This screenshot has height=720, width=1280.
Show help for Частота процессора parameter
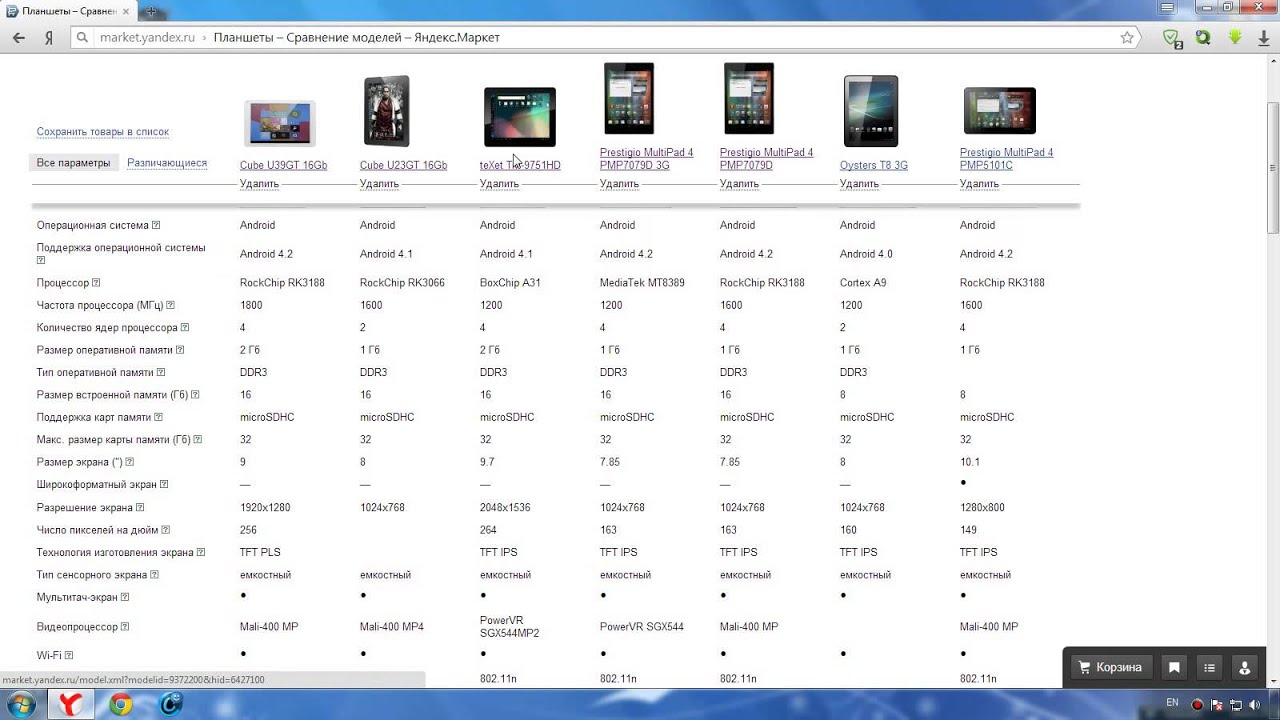coord(170,306)
